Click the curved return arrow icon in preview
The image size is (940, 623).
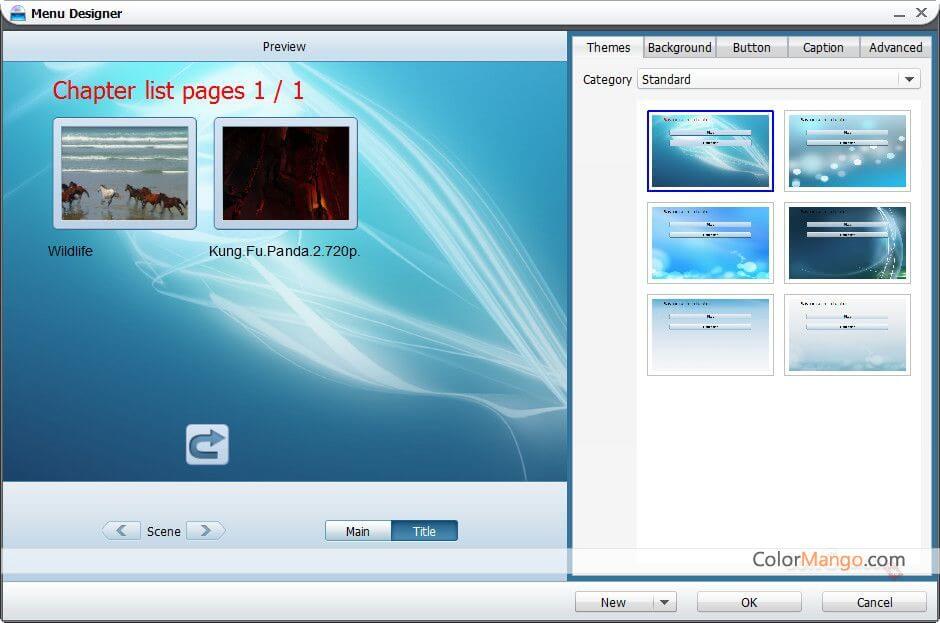[207, 445]
